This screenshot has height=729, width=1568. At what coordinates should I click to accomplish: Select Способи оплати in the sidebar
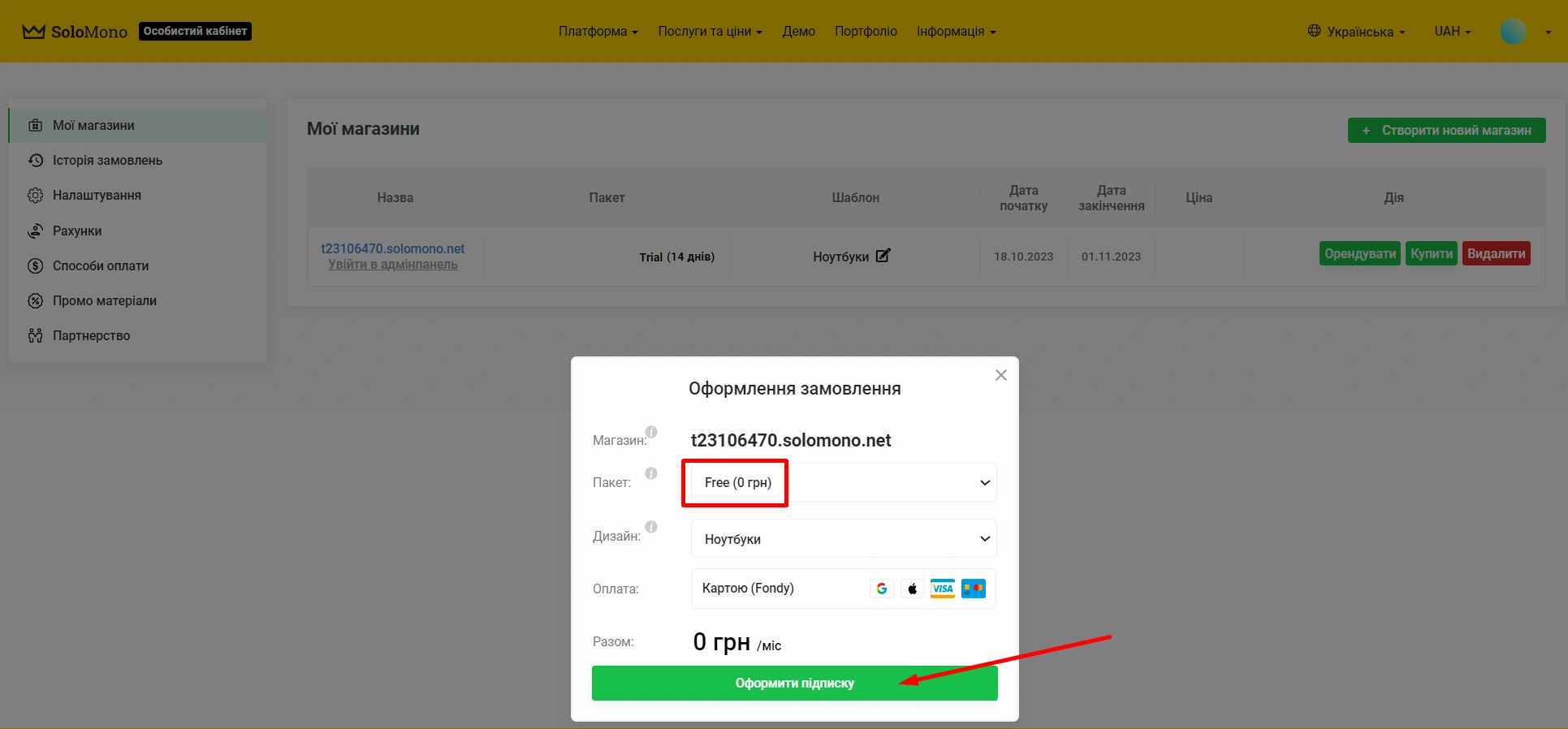[101, 266]
